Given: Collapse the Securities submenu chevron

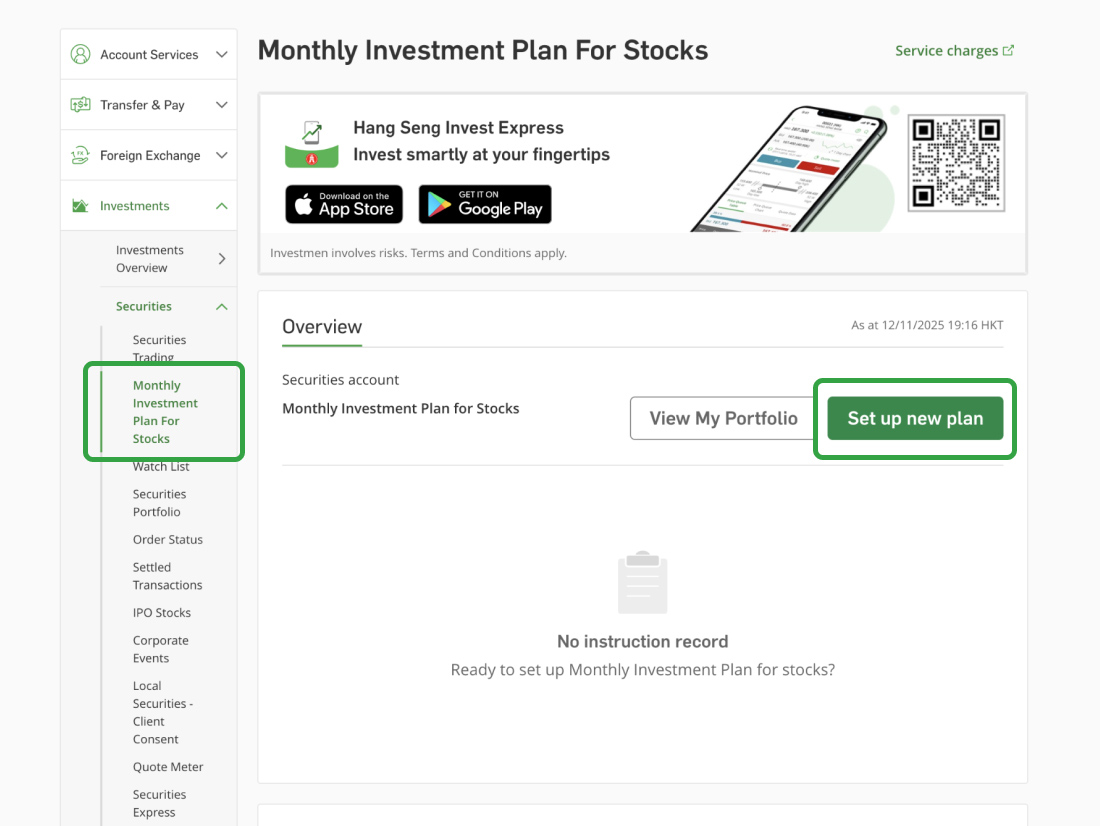Looking at the screenshot, I should click(222, 307).
